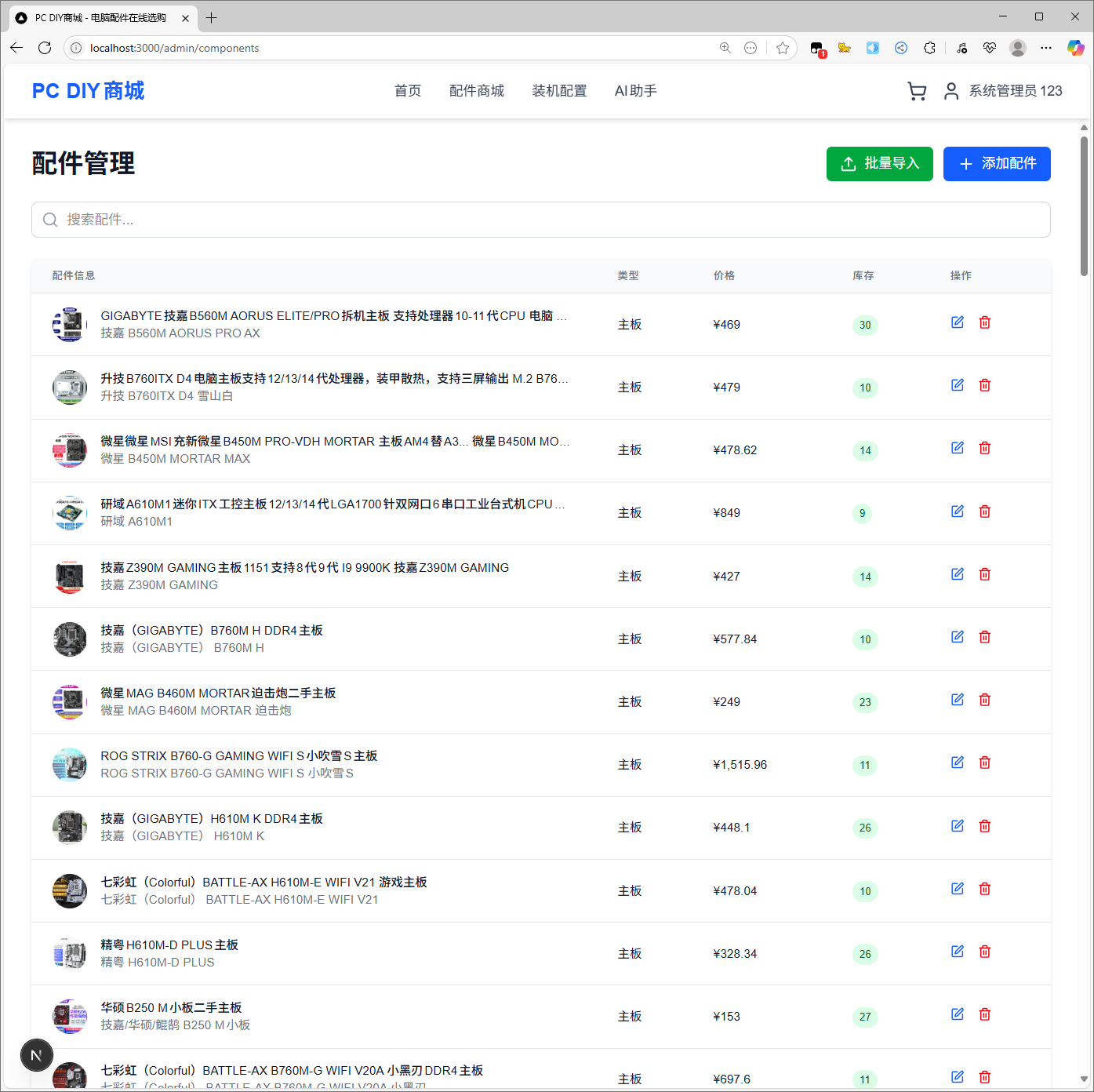Click thumbnail of 微星 MAG B460M MORTAR
Image resolution: width=1094 pixels, height=1092 pixels.
pos(70,702)
